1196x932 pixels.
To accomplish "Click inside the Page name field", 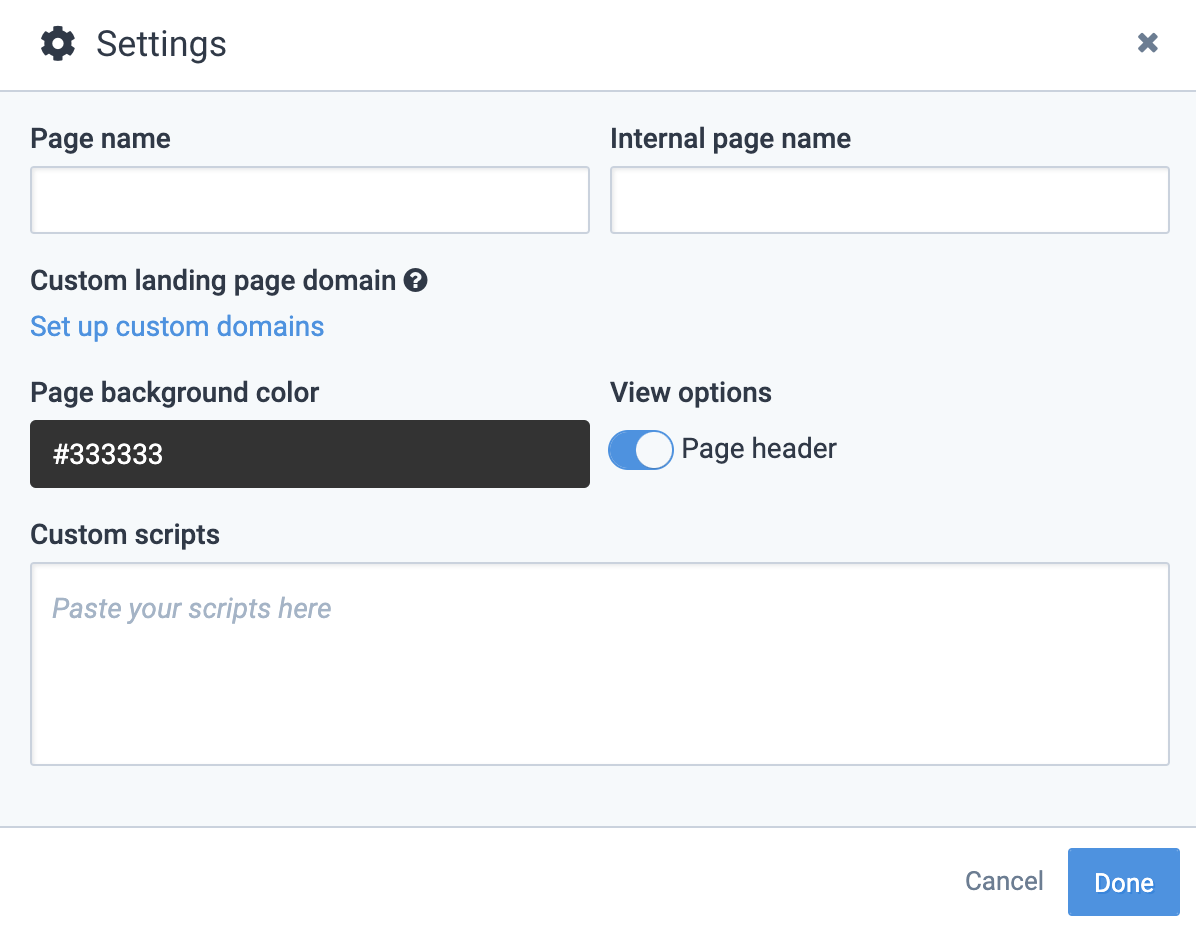I will (x=310, y=200).
